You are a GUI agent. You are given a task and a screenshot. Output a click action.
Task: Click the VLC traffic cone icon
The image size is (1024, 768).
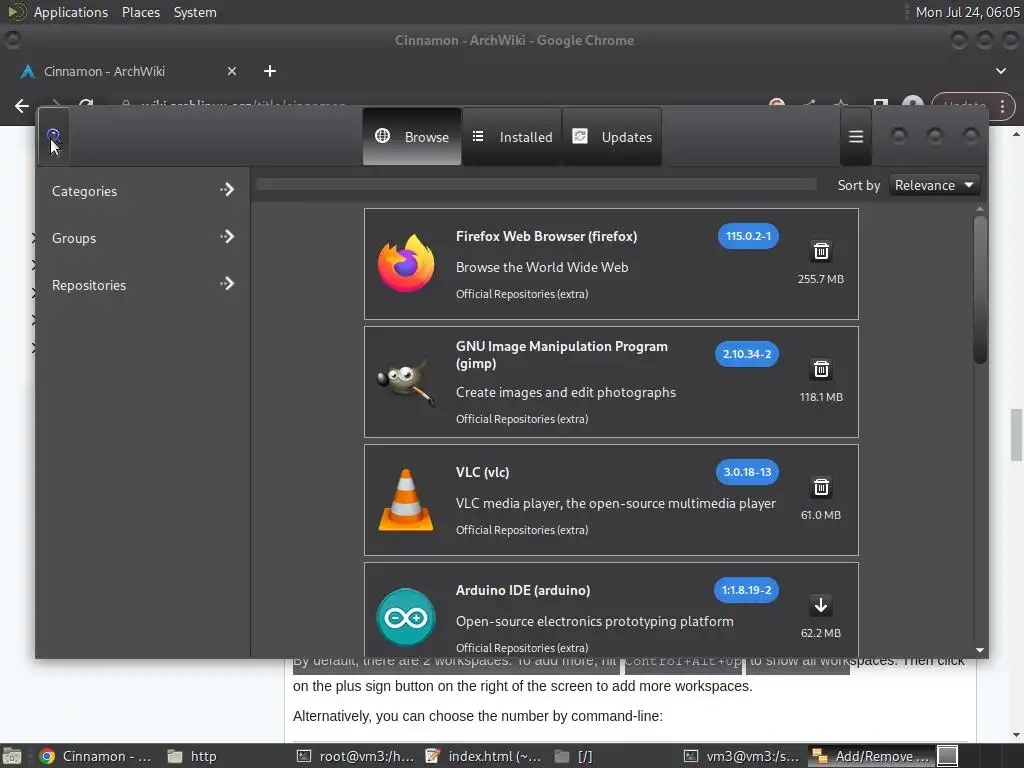(x=406, y=500)
